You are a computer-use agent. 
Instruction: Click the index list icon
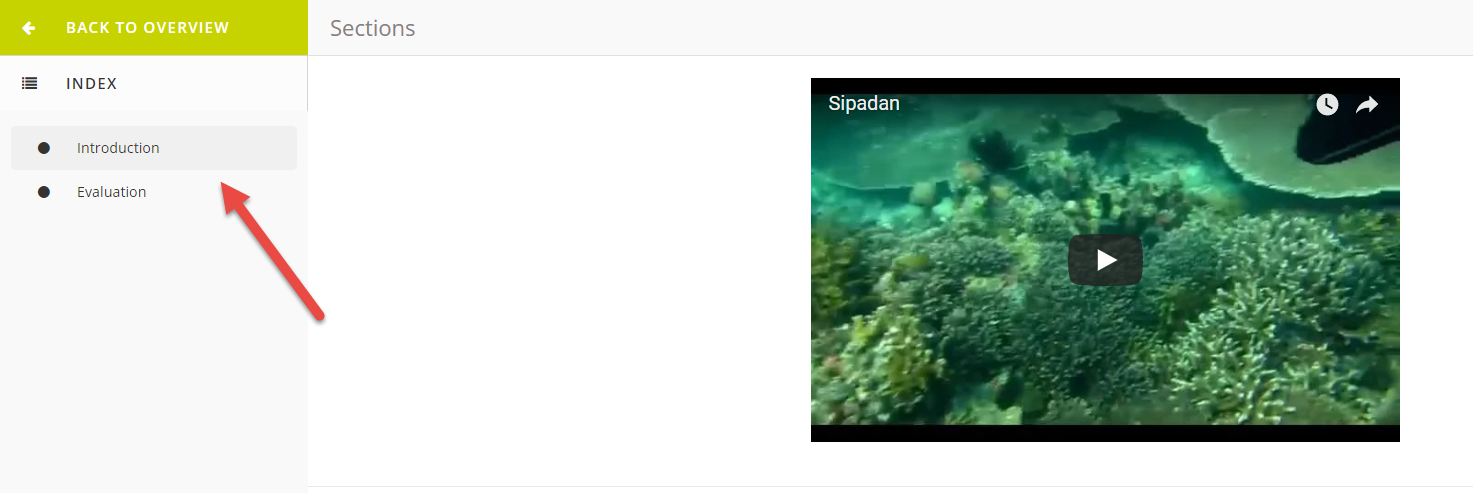pyautogui.click(x=29, y=84)
